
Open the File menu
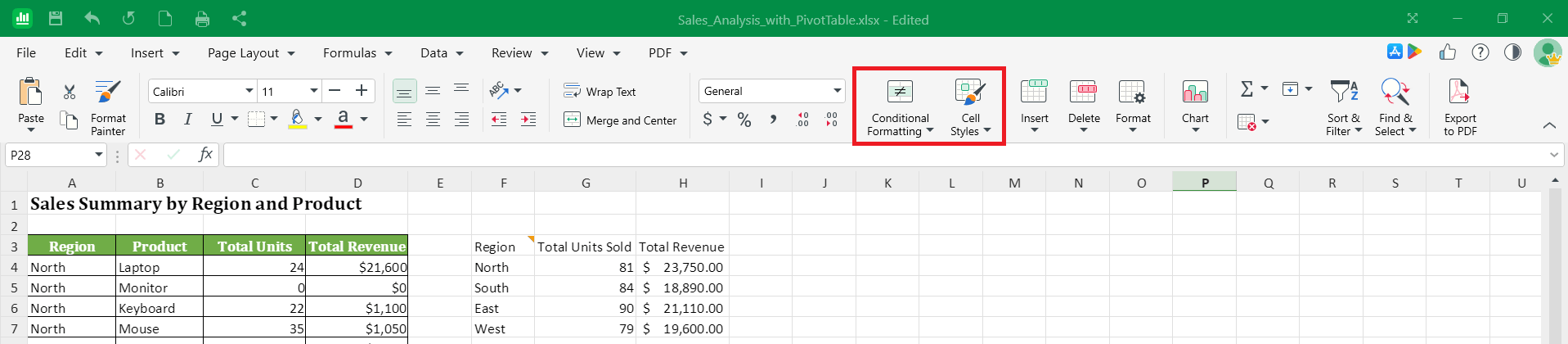26,52
